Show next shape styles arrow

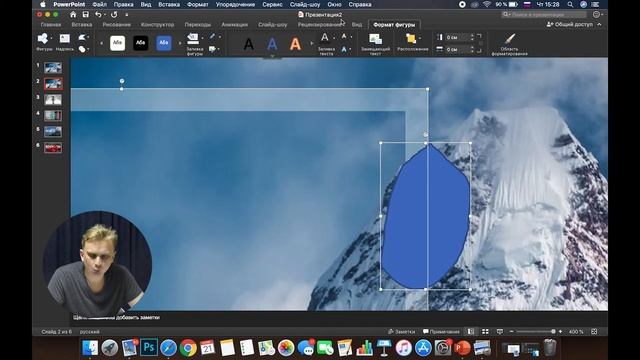point(180,43)
